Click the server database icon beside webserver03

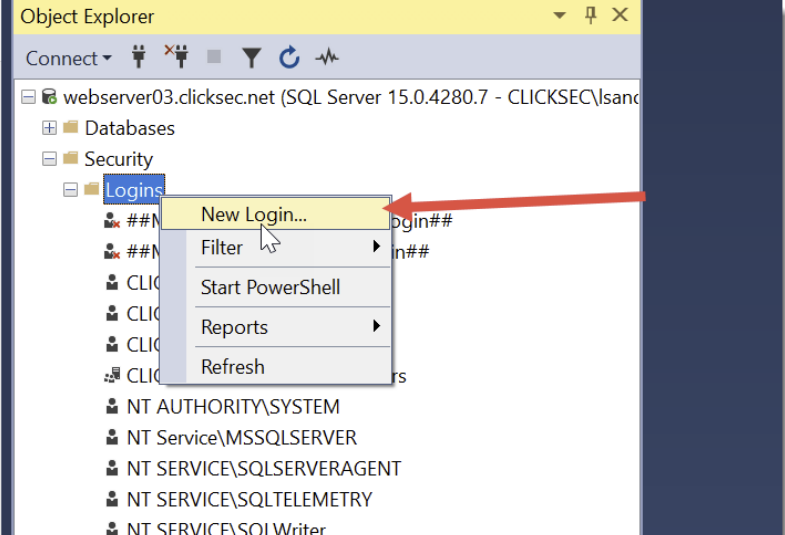click(49, 96)
